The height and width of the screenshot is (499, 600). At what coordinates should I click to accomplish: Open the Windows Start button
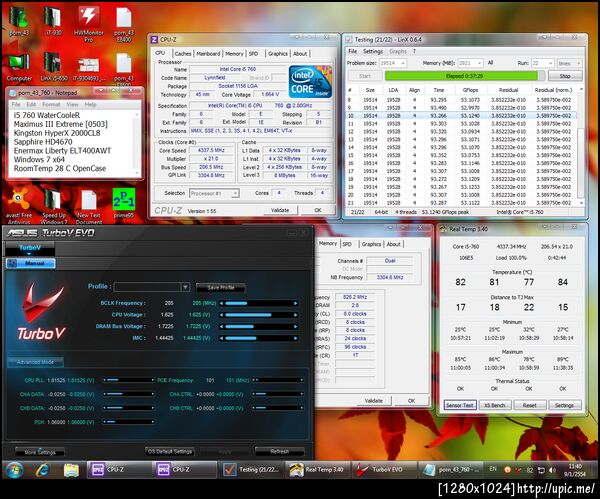point(15,470)
